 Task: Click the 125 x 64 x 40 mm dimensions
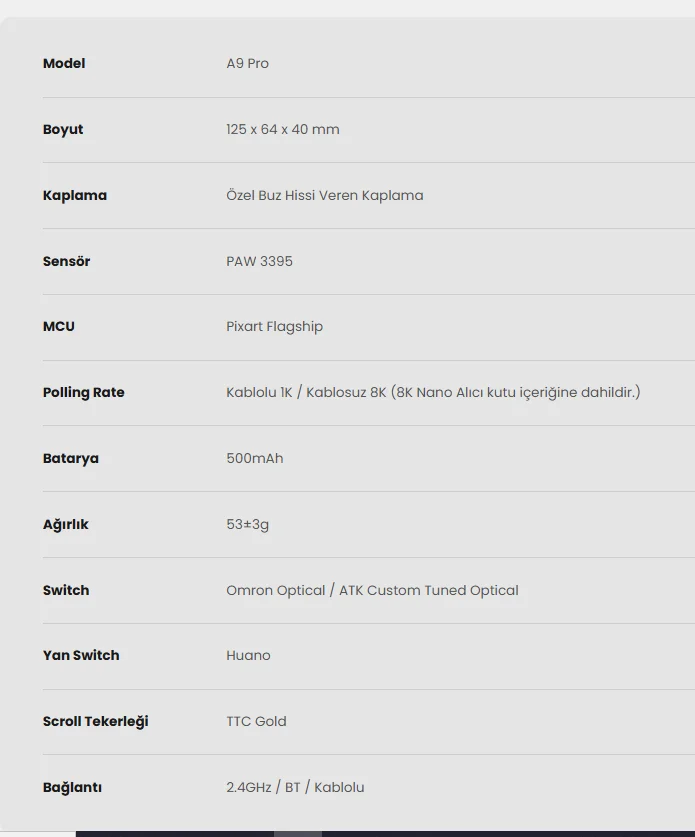(x=283, y=130)
